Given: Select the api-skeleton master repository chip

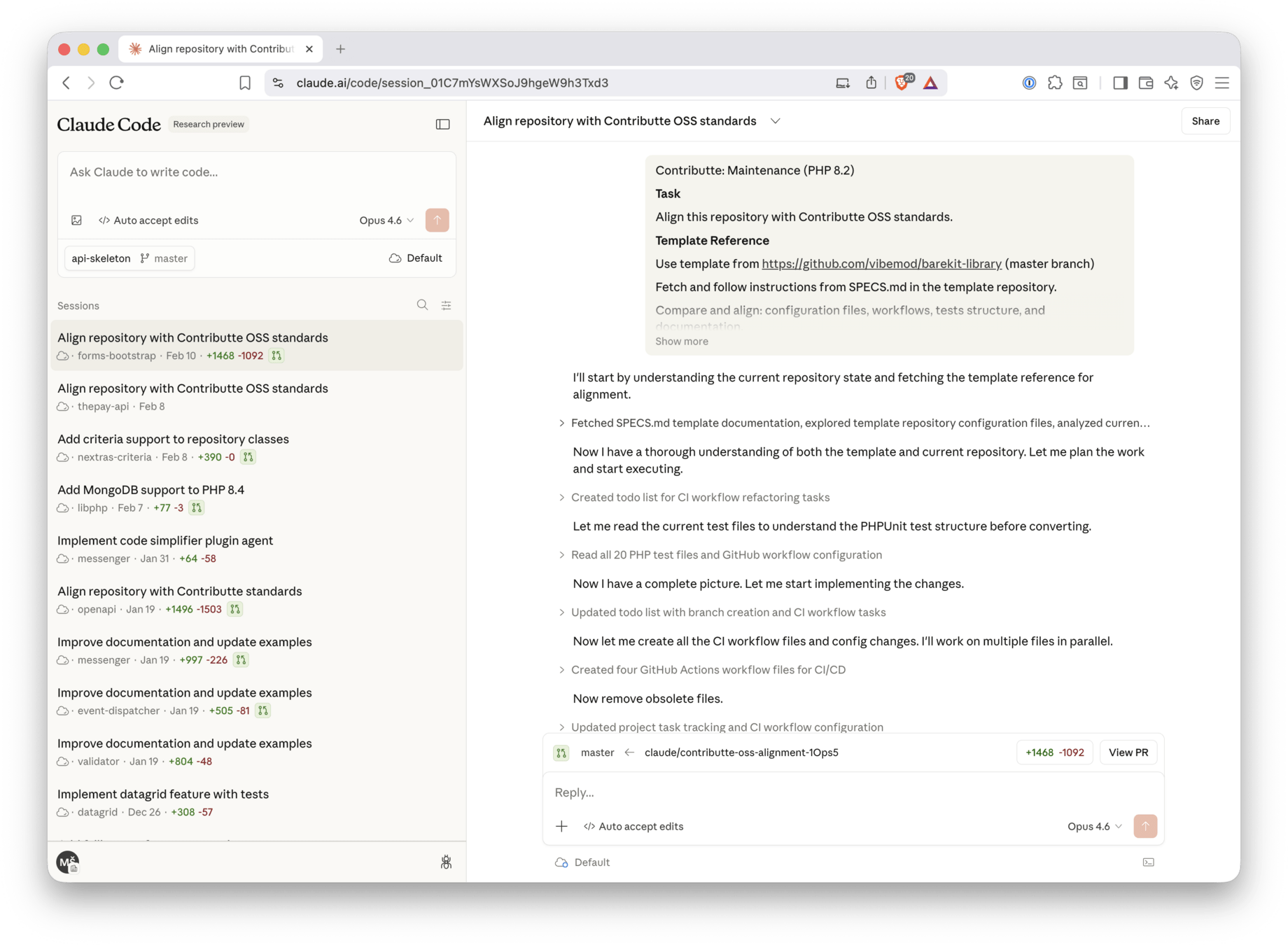Looking at the screenshot, I should pos(129,258).
